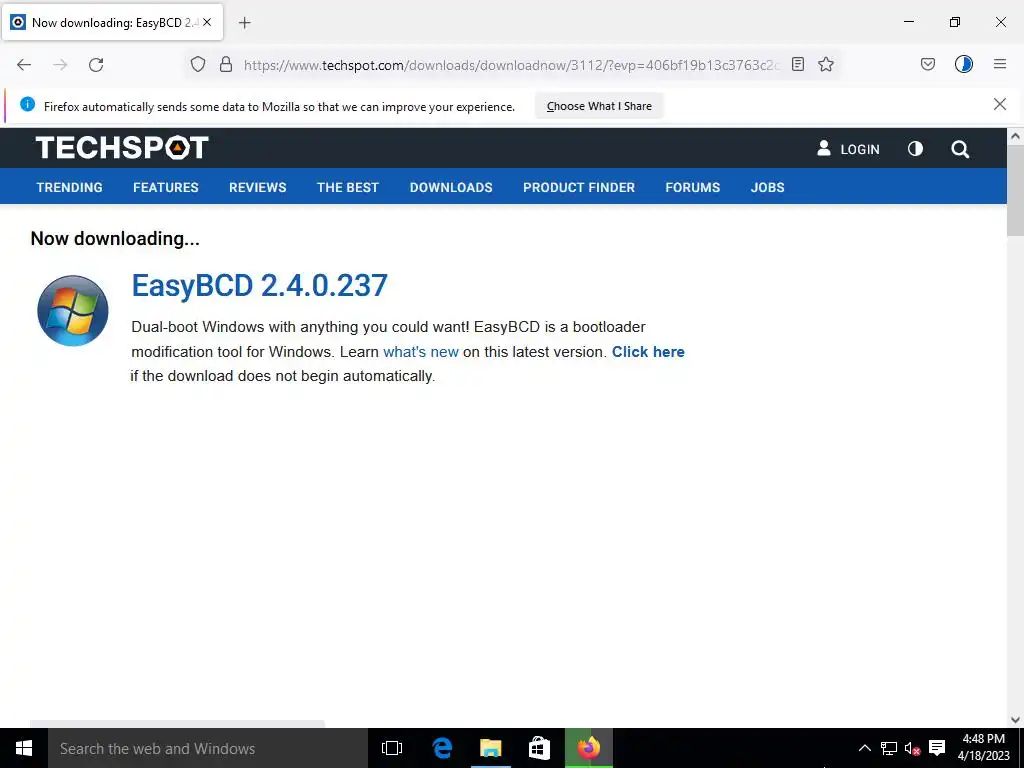Open the network status tray icon
The height and width of the screenshot is (768, 1024).
pyautogui.click(x=888, y=748)
